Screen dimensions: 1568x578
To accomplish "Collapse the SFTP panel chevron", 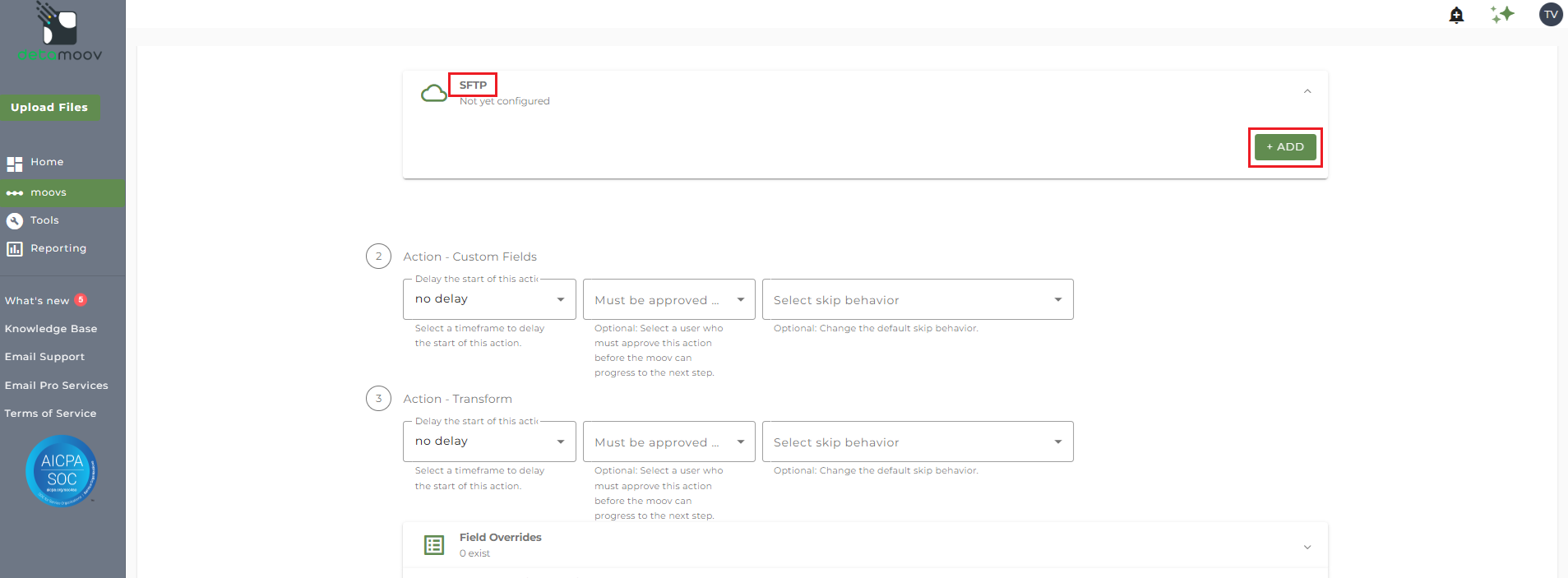I will (x=1307, y=91).
